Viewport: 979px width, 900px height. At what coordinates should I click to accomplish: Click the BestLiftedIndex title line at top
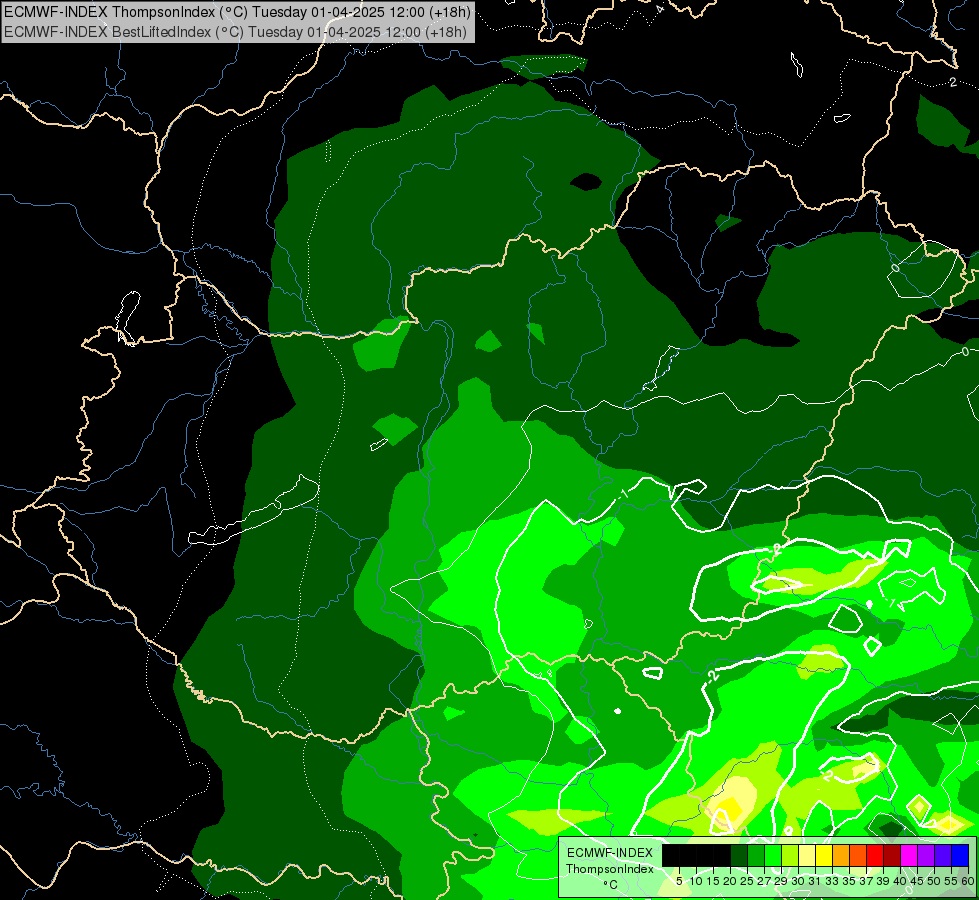(235, 32)
